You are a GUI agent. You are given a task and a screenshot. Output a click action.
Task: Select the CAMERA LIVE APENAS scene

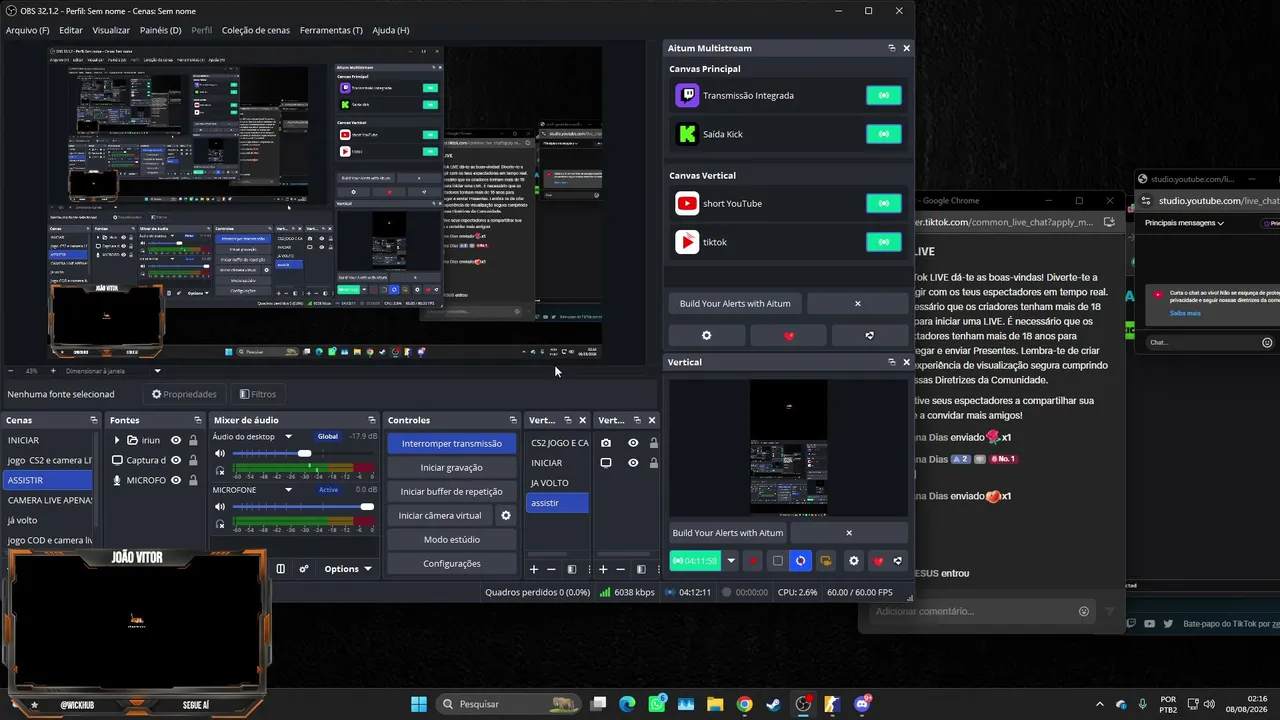[48, 500]
